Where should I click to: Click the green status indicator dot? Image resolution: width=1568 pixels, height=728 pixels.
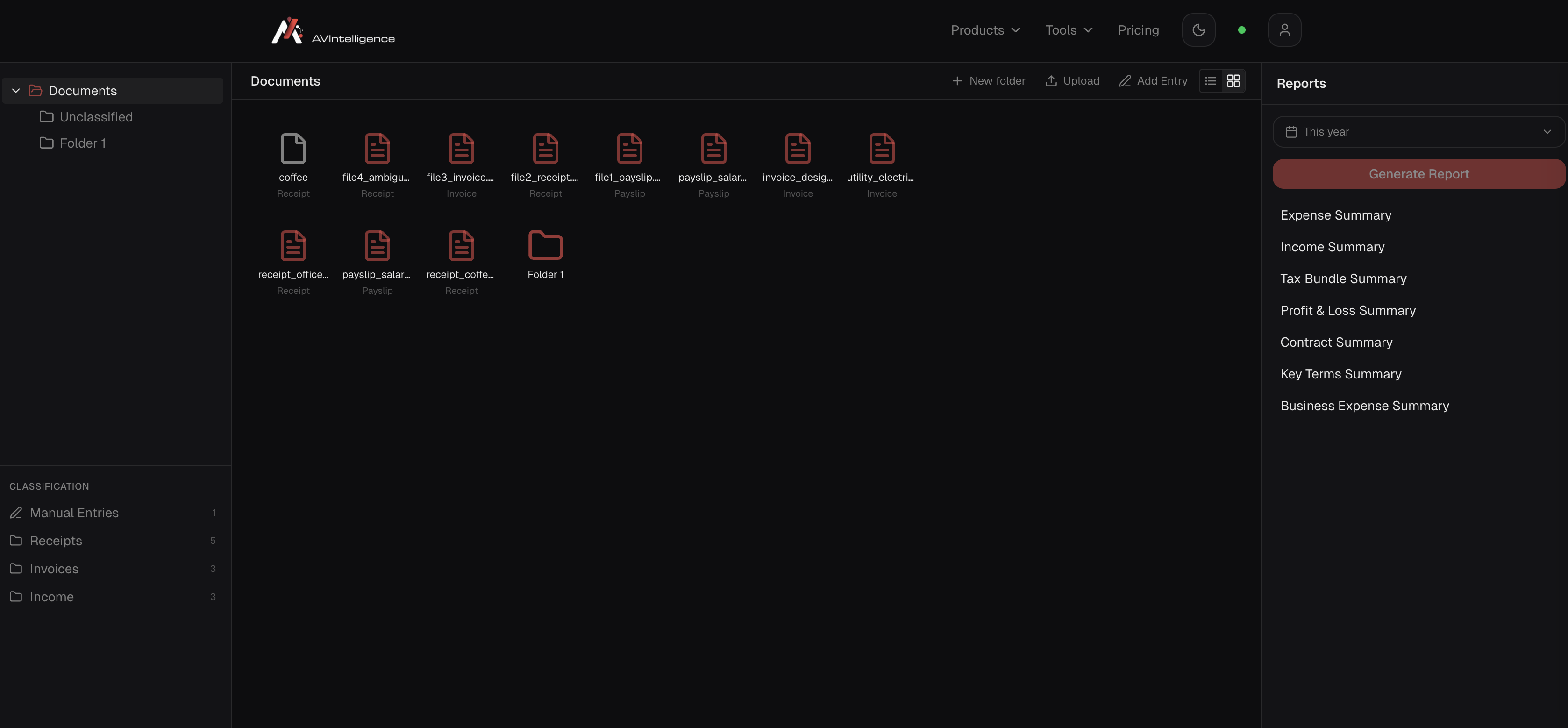point(1242,29)
